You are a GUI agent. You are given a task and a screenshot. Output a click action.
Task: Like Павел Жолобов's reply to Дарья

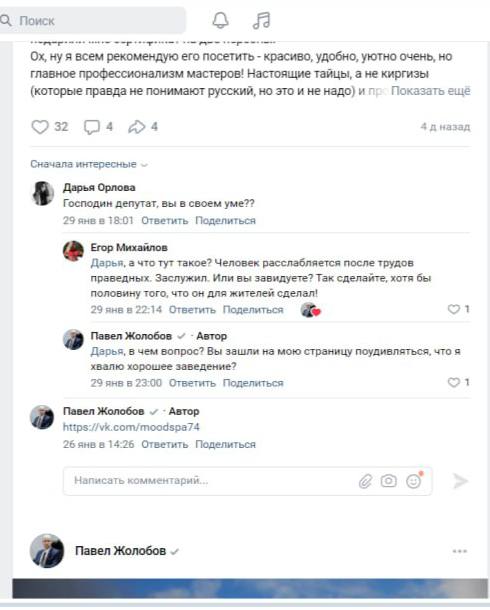[x=453, y=382]
